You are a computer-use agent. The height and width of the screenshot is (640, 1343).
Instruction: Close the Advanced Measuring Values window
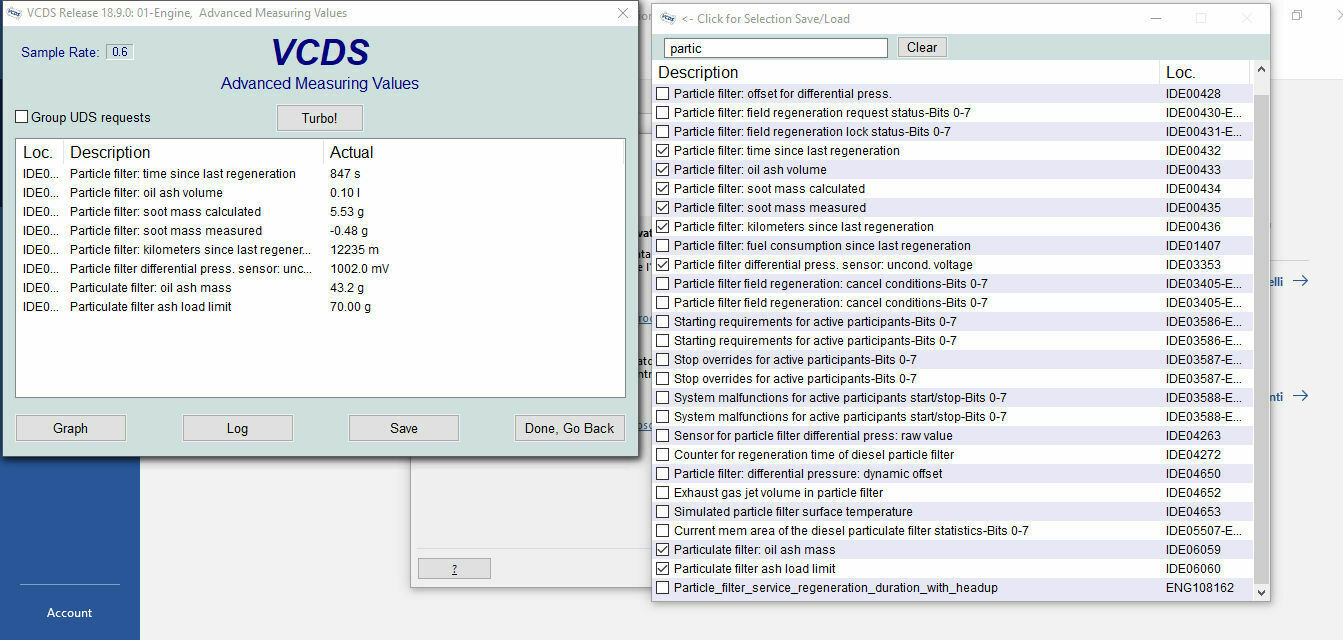[x=623, y=13]
